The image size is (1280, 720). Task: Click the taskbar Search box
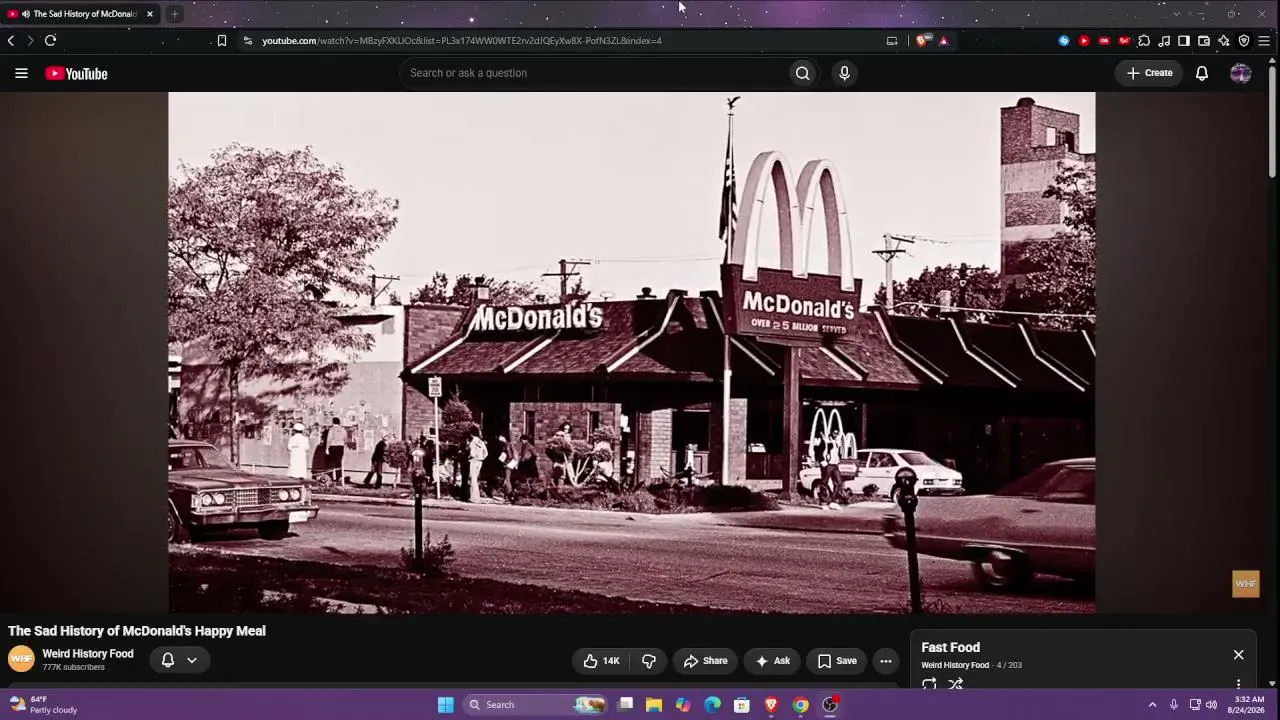[x=535, y=705]
